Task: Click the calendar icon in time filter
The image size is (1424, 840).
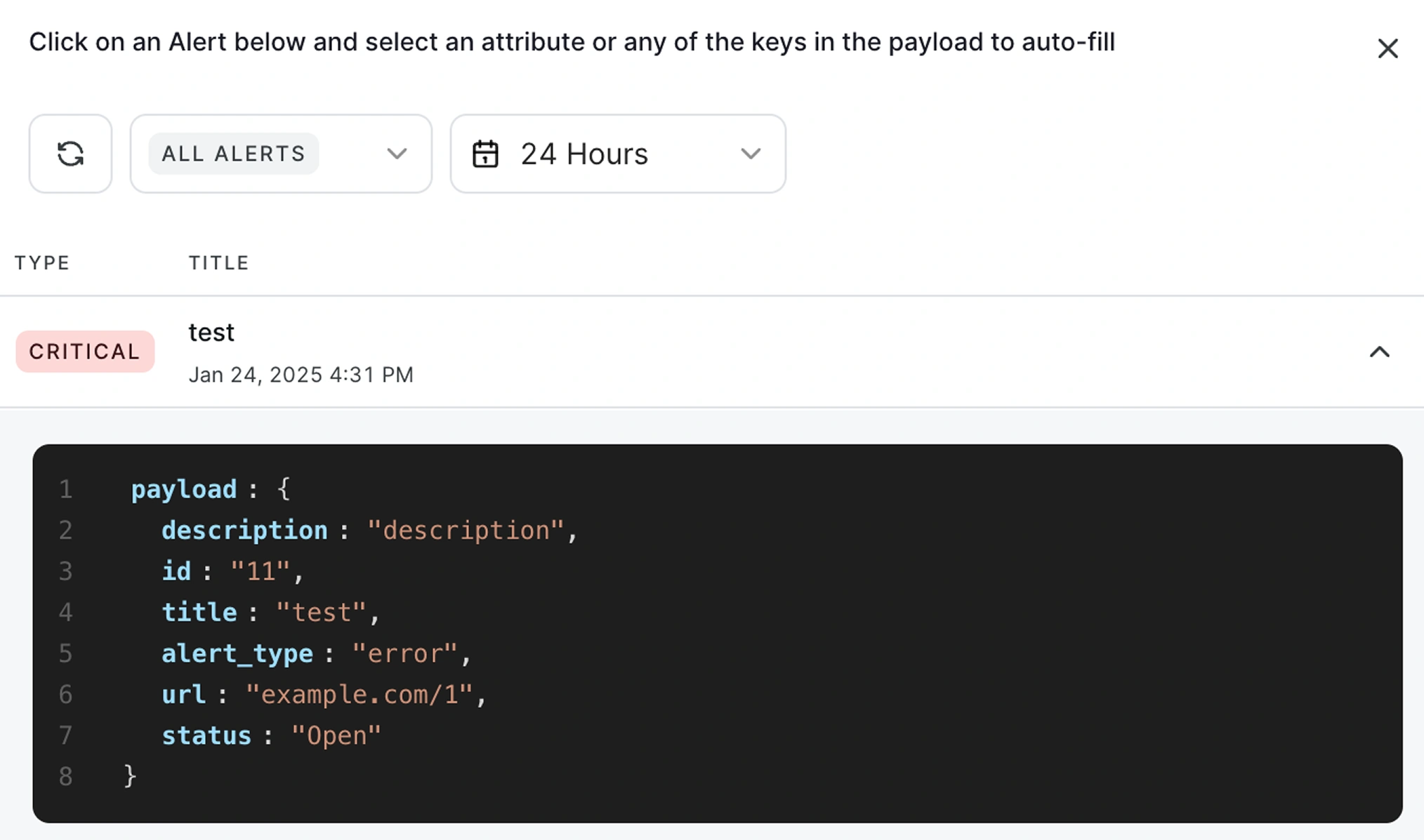Action: tap(485, 154)
